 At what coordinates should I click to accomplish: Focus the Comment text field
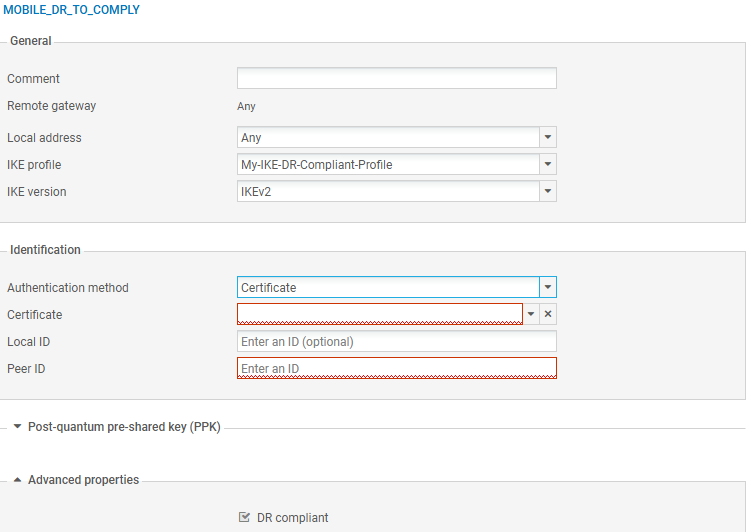(396, 79)
